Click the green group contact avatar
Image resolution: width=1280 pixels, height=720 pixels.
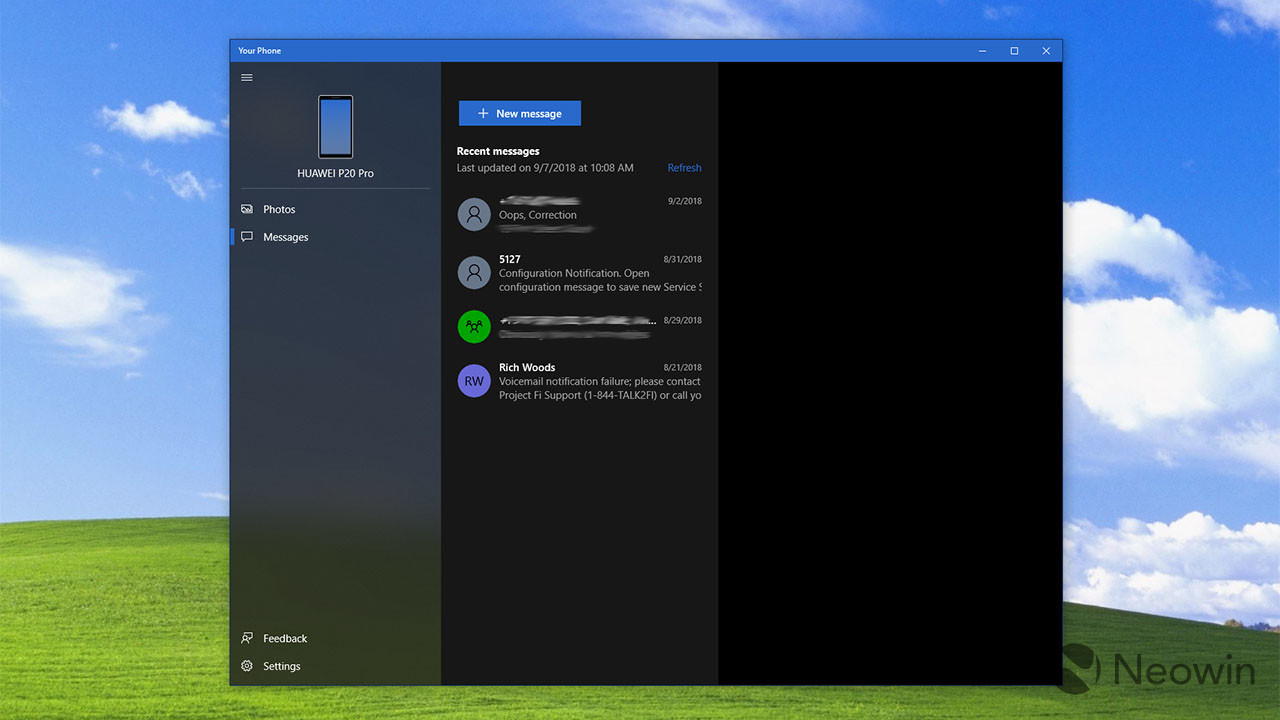[474, 327]
